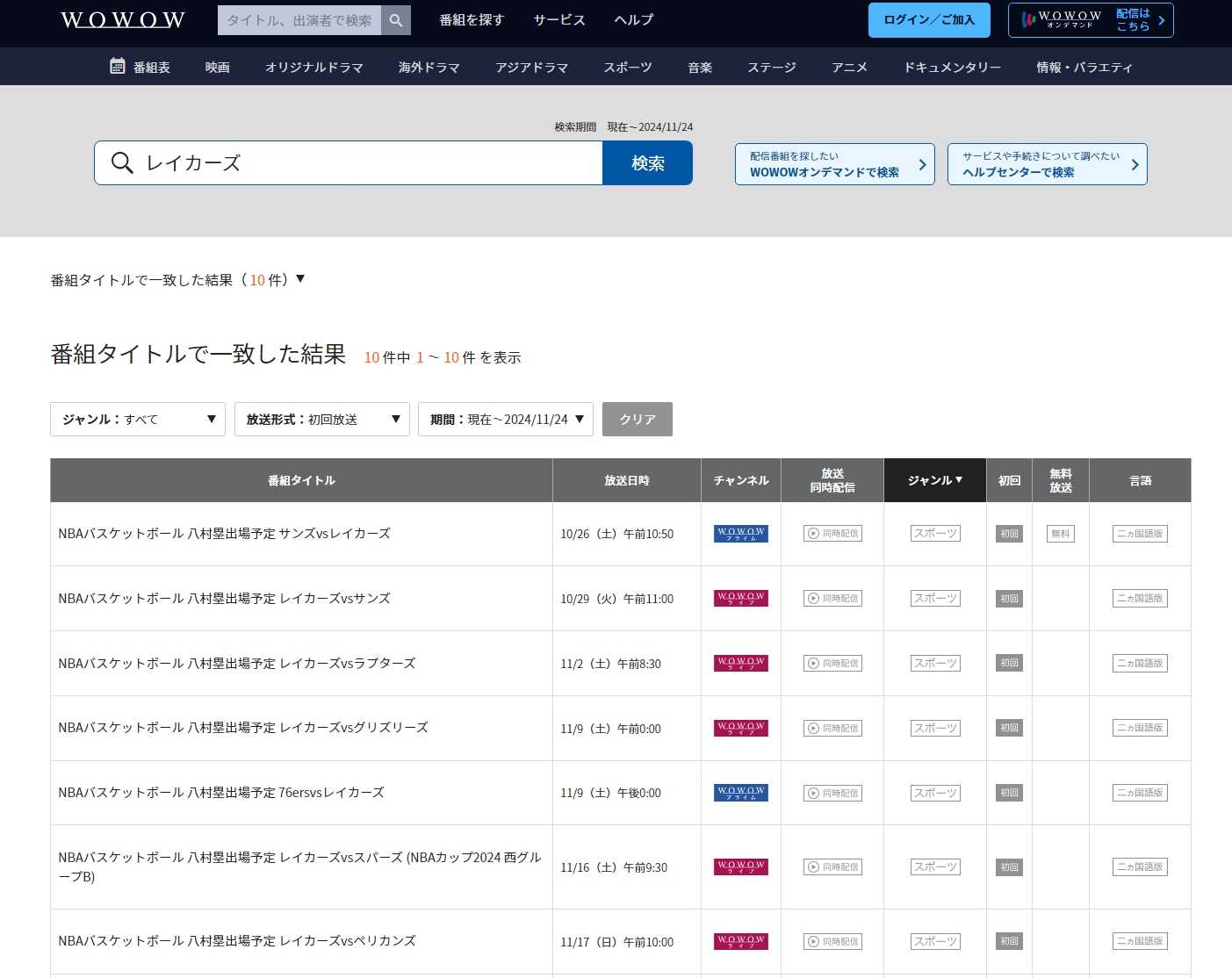Image resolution: width=1232 pixels, height=978 pixels.
Task: Click 二ヵ国語版 tag in レイカーズvsラプターズ row
Action: [1140, 664]
